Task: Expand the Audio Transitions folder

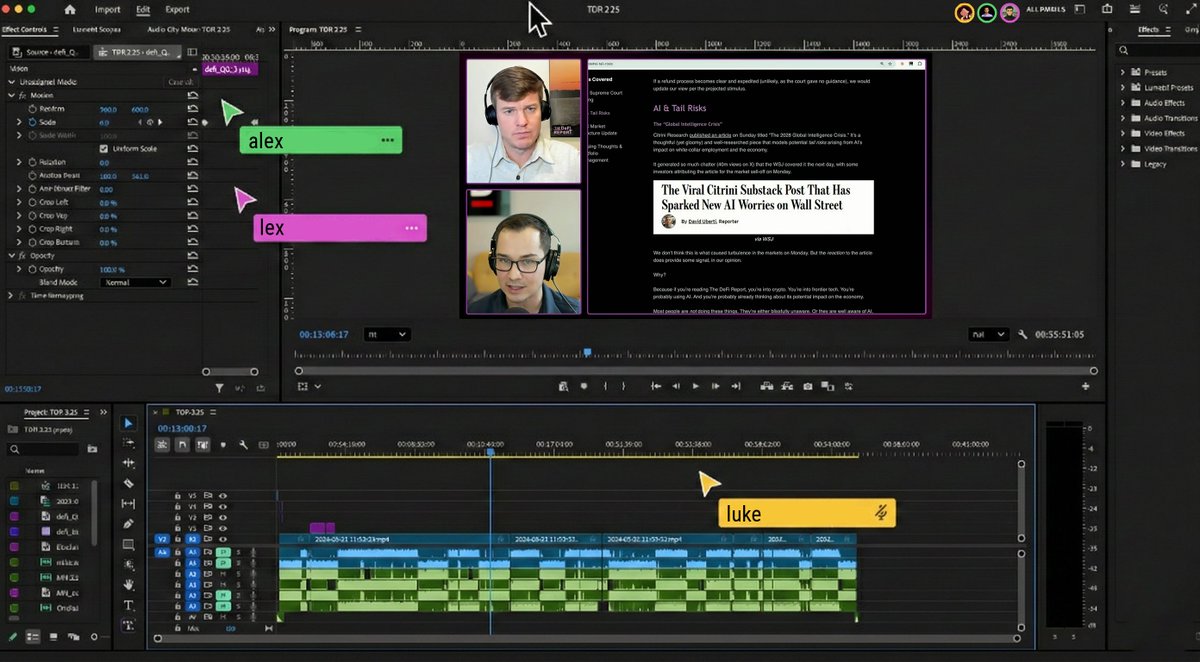Action: [x=1123, y=118]
